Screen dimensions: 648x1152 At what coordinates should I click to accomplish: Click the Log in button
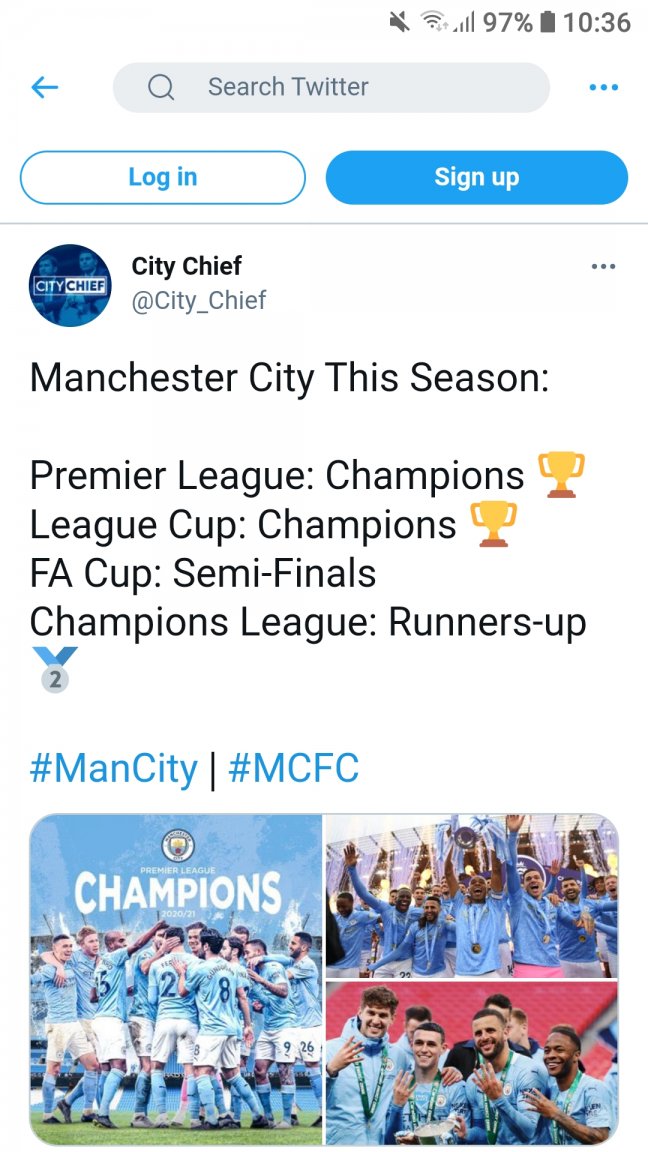163,178
